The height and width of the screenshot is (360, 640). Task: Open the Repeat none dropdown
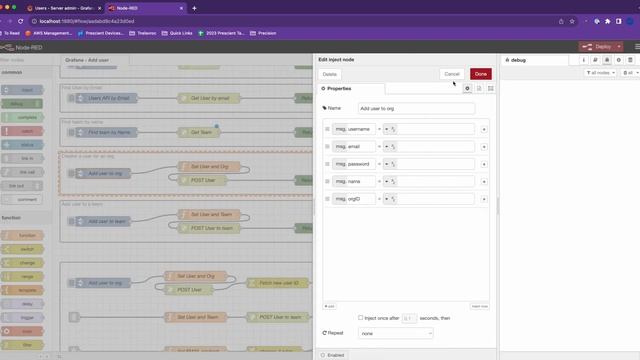click(x=396, y=333)
